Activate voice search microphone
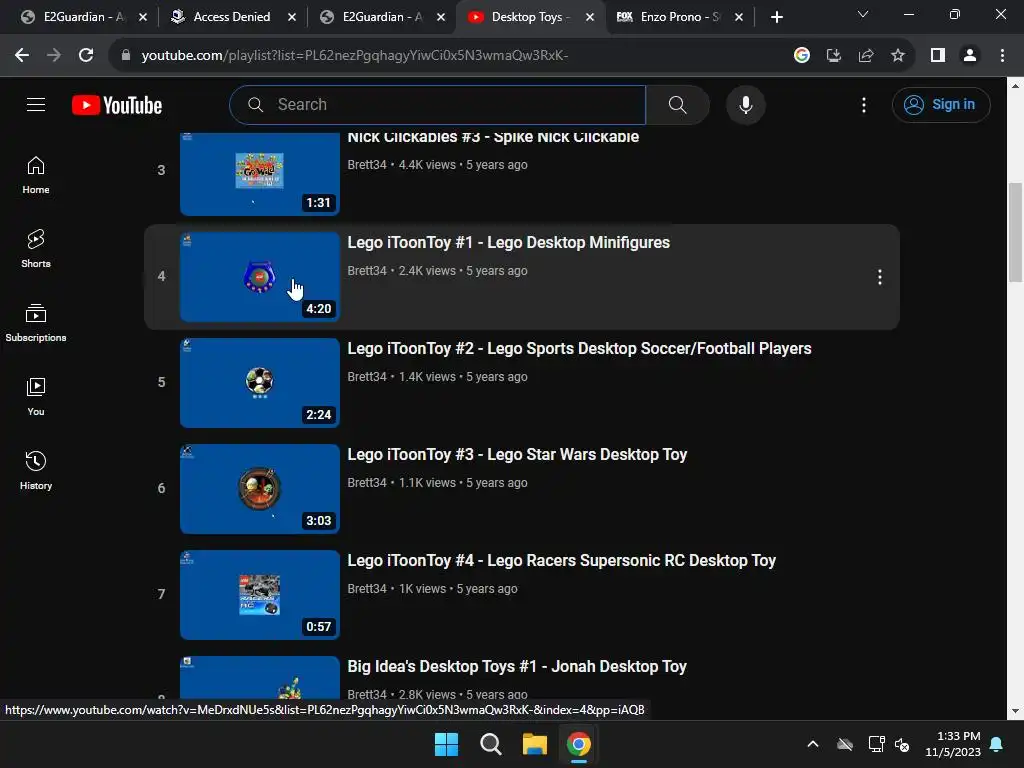 pyautogui.click(x=745, y=104)
